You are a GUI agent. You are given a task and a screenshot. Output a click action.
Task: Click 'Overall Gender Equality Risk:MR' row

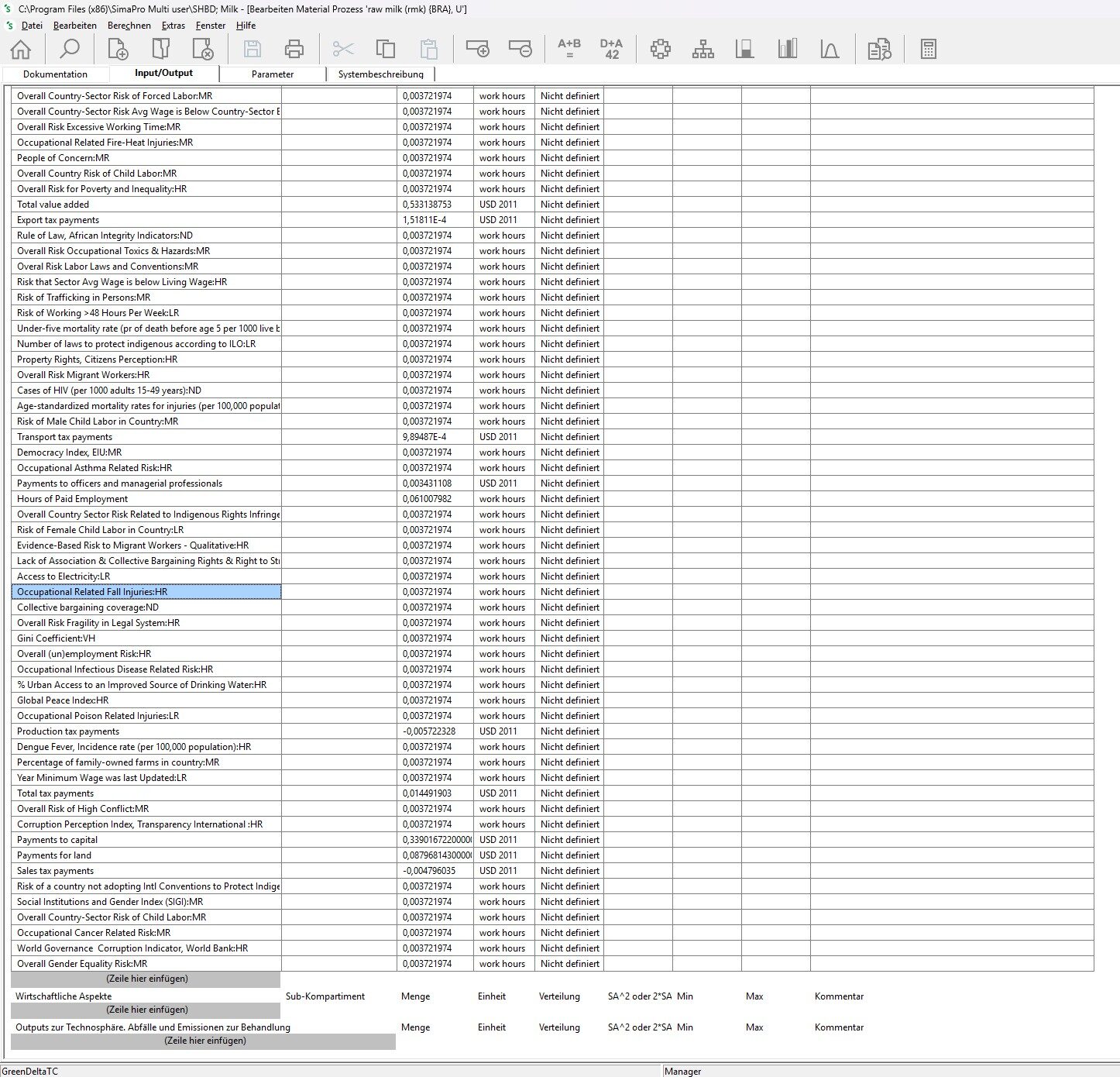pyautogui.click(x=146, y=964)
